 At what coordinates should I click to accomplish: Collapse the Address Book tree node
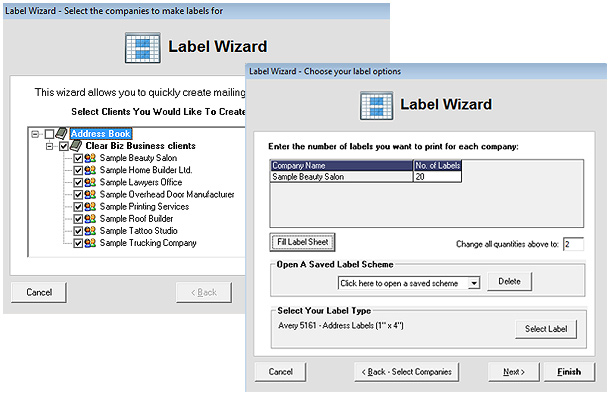[35, 134]
